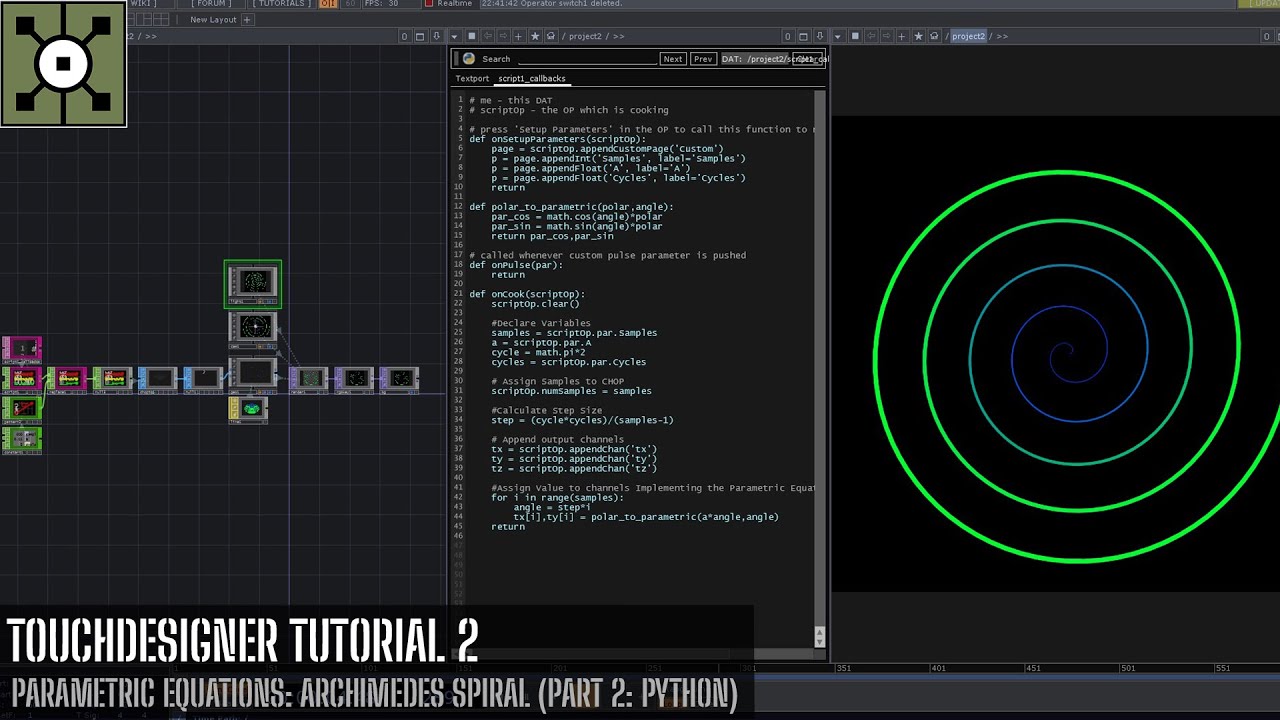The image size is (1280, 720).
Task: Toggle the '60' frame rate button
Action: tap(350, 4)
